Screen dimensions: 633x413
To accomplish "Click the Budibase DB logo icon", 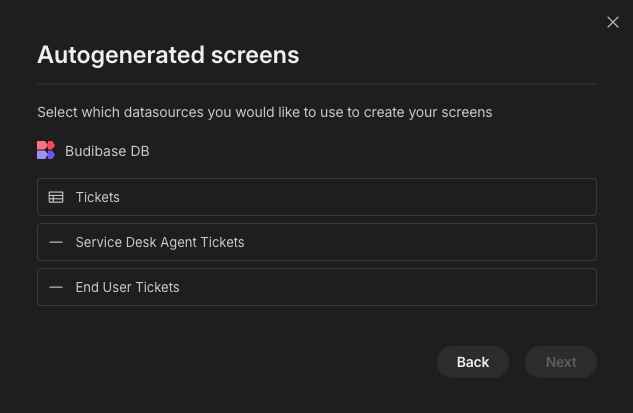I will [46, 150].
